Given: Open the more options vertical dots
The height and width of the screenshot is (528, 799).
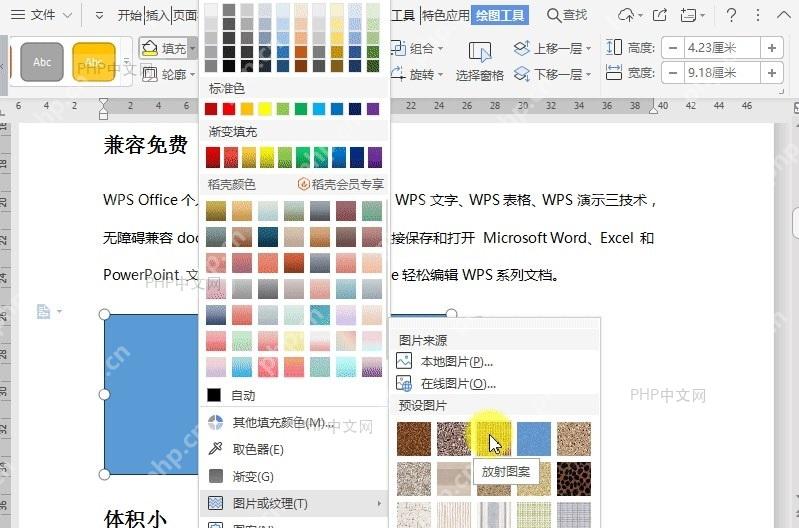Looking at the screenshot, I should (758, 15).
